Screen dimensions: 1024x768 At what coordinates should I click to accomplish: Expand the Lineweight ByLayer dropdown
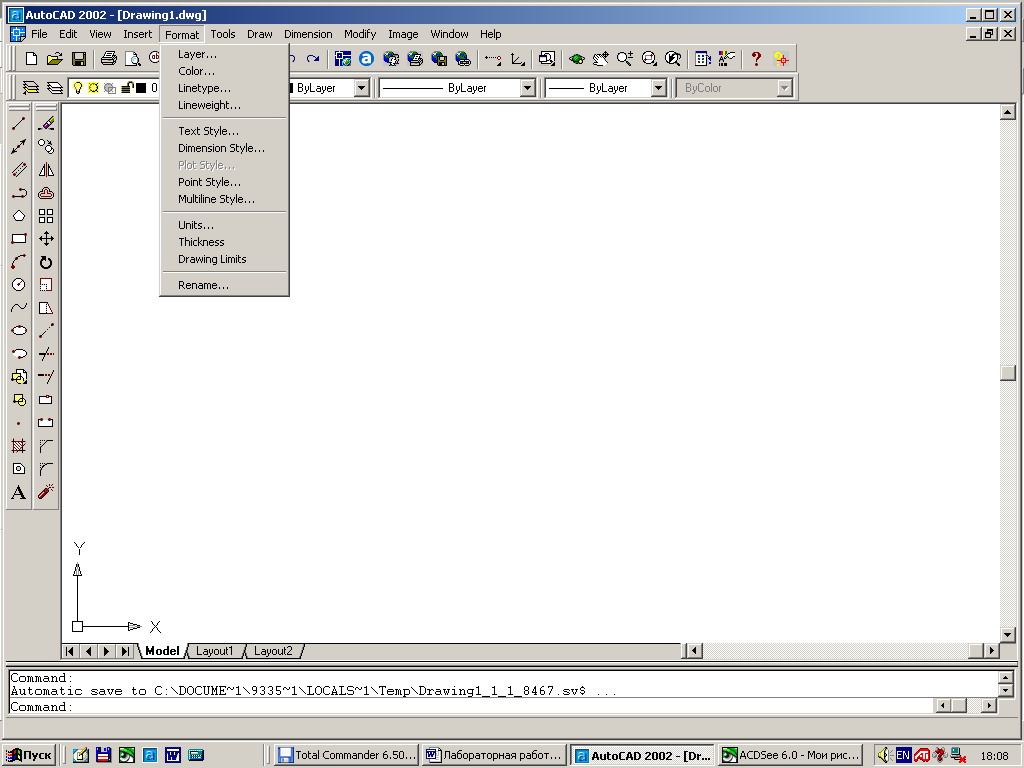[658, 88]
